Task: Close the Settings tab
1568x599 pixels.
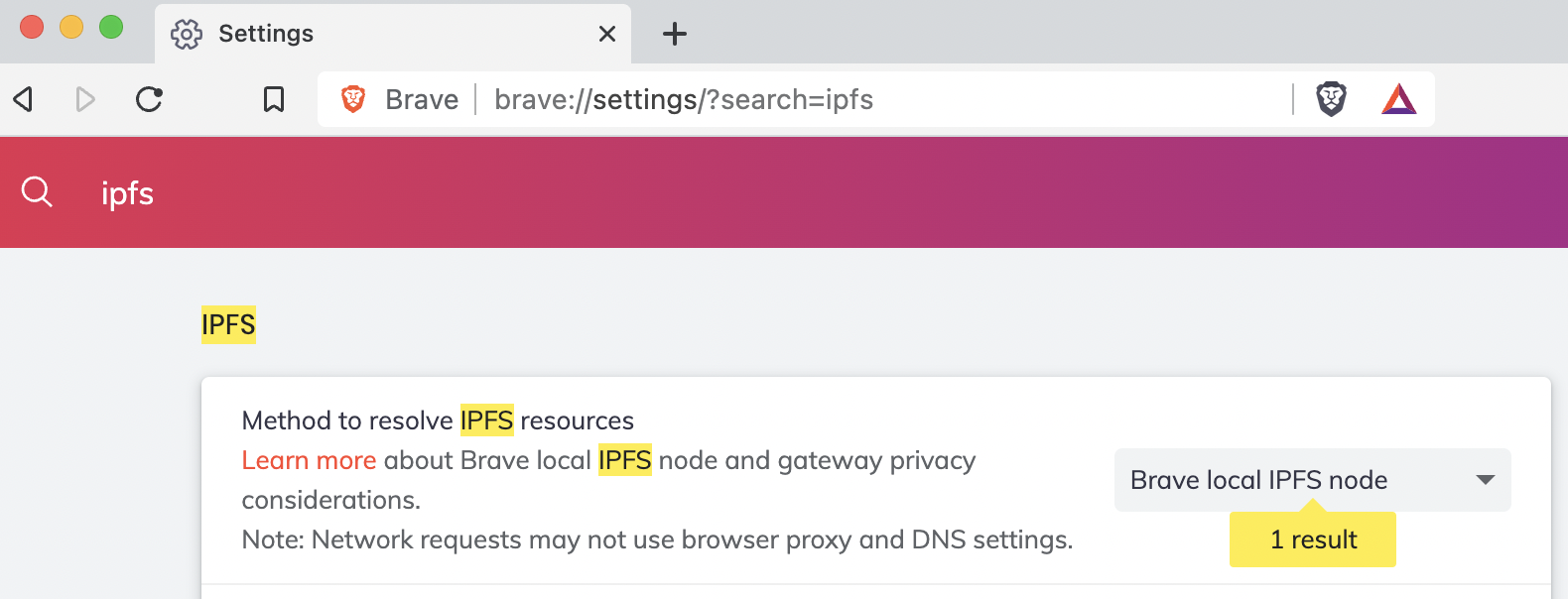Action: pyautogui.click(x=607, y=34)
